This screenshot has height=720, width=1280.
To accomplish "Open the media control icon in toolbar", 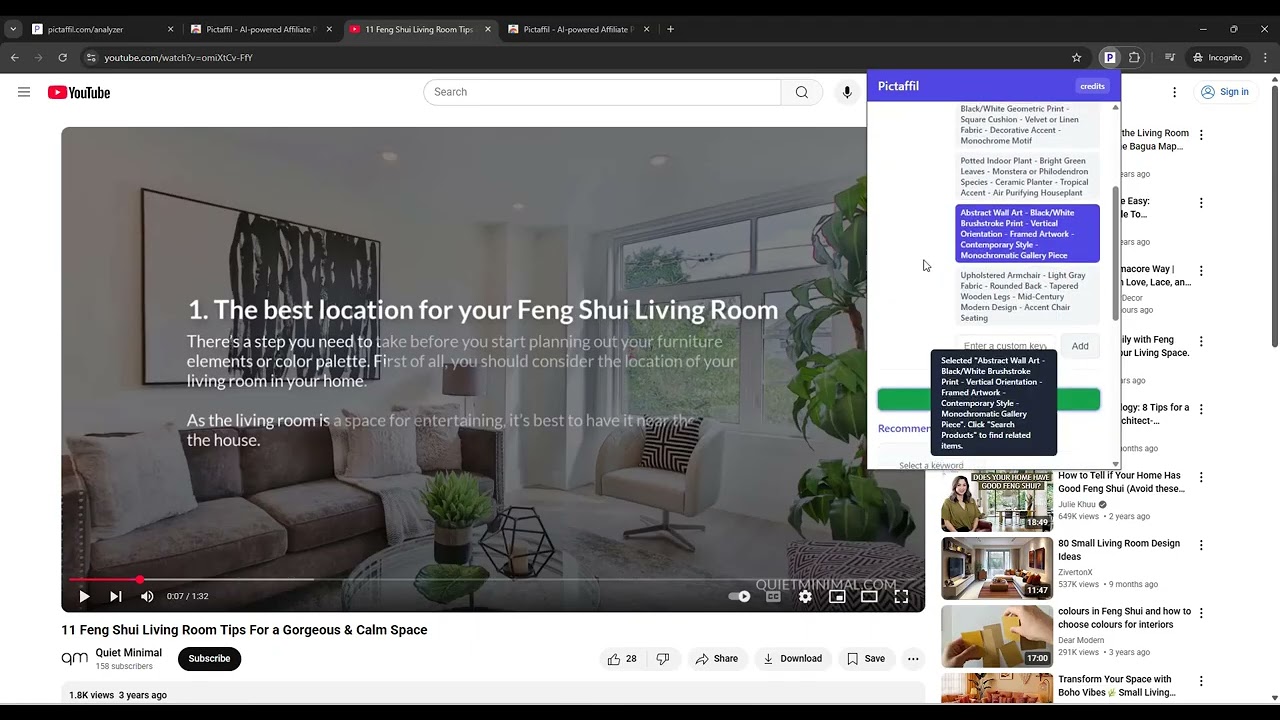I will [x=1169, y=58].
